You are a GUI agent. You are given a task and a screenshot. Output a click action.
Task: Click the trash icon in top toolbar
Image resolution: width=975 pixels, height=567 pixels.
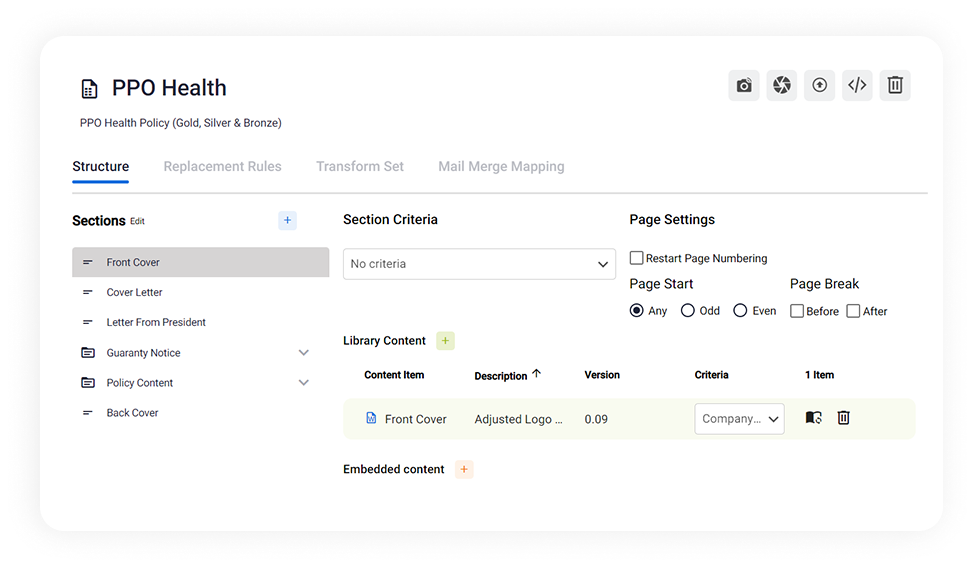point(895,86)
